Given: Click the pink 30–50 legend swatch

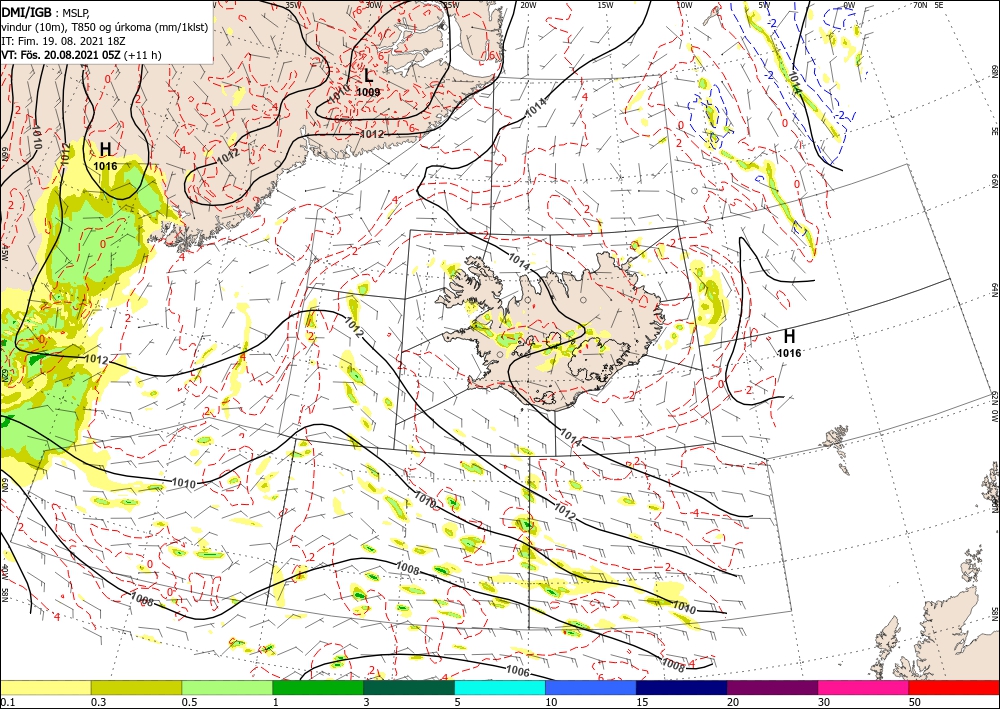Looking at the screenshot, I should pos(864,688).
